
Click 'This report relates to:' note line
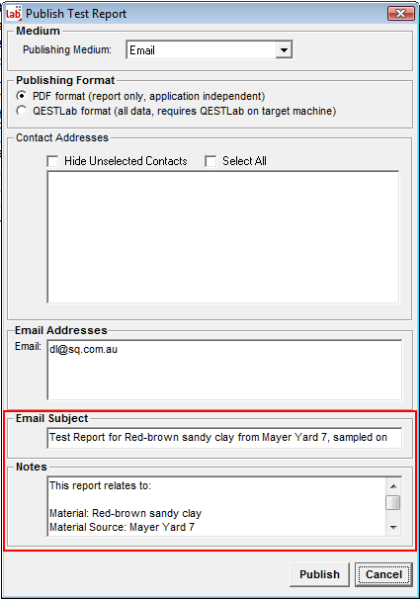(100, 486)
